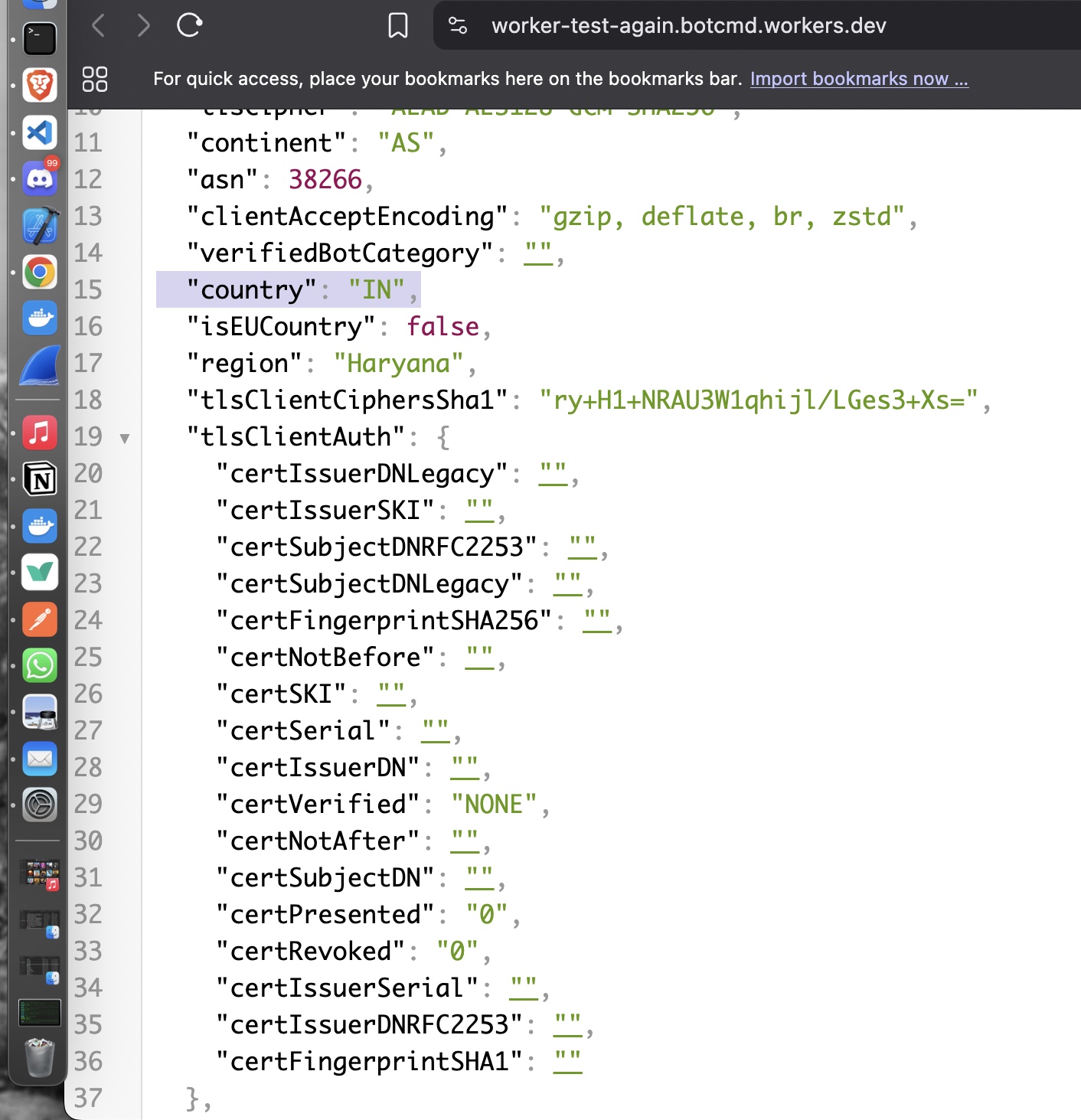Click the Docker icon directly below Notion
Screen dimensions: 1081x1120
coord(40,527)
